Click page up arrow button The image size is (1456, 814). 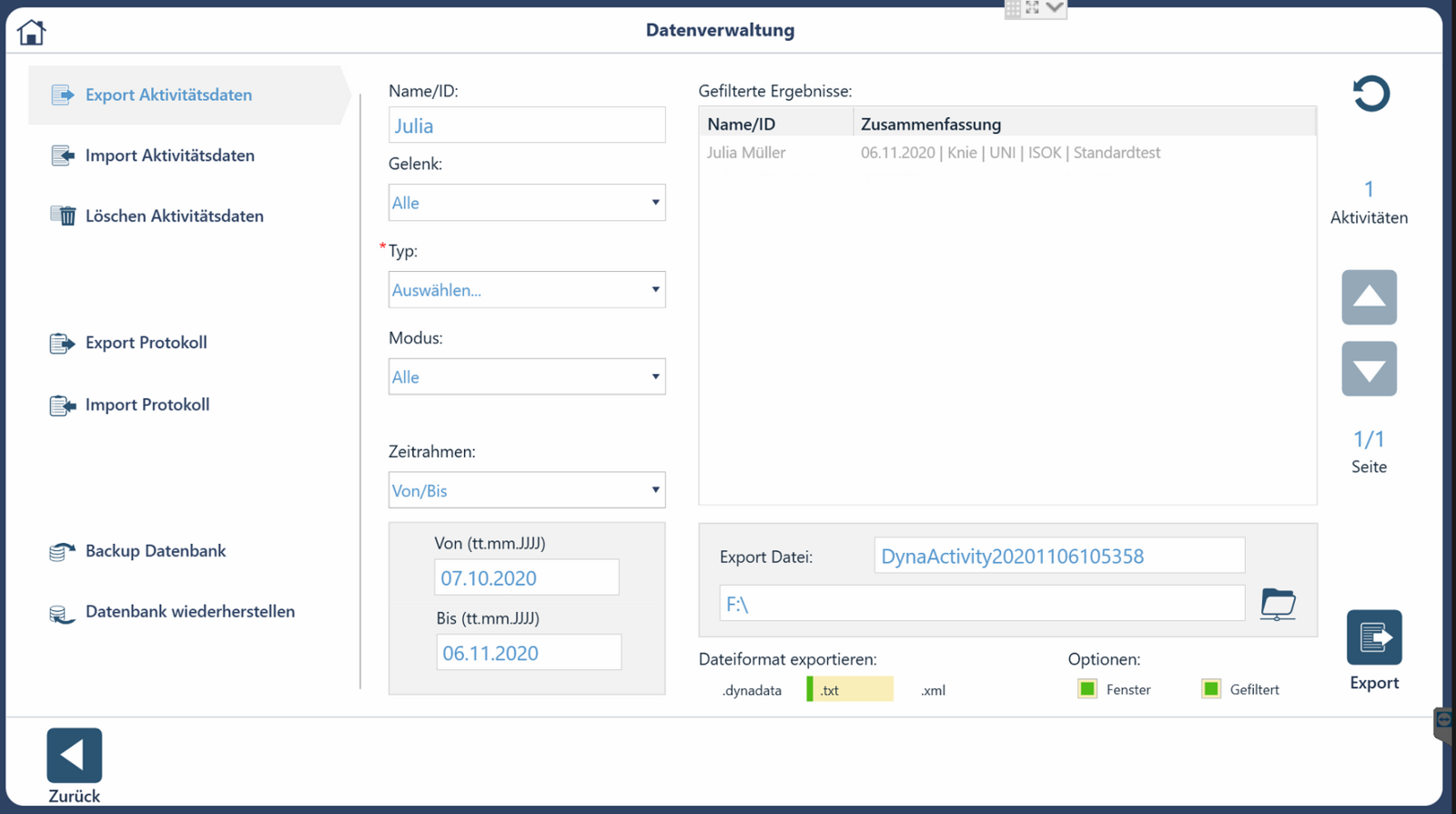[1369, 297]
